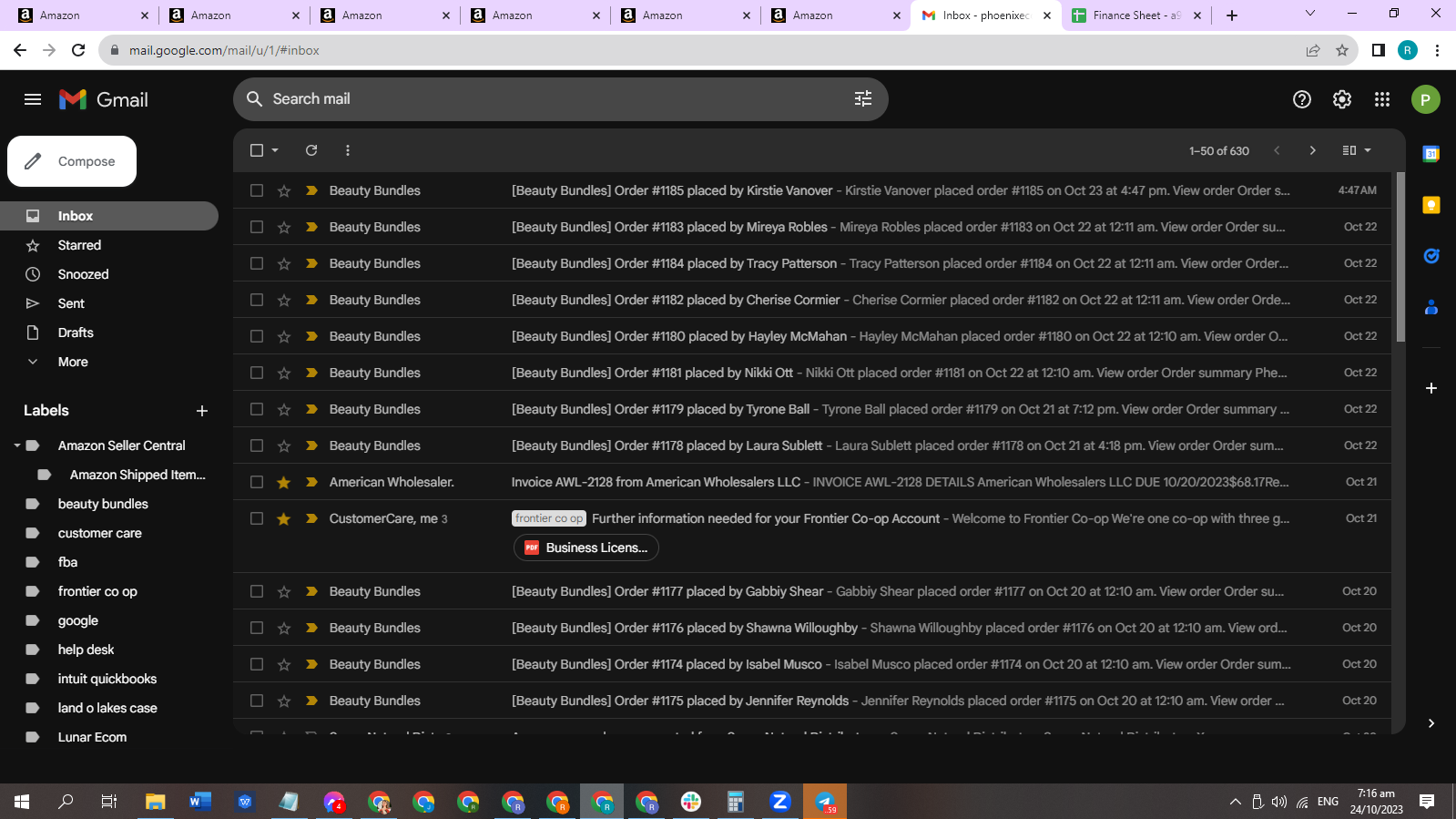The width and height of the screenshot is (1456, 819).
Task: Open Zoom from the Windows taskbar
Action: point(779,802)
